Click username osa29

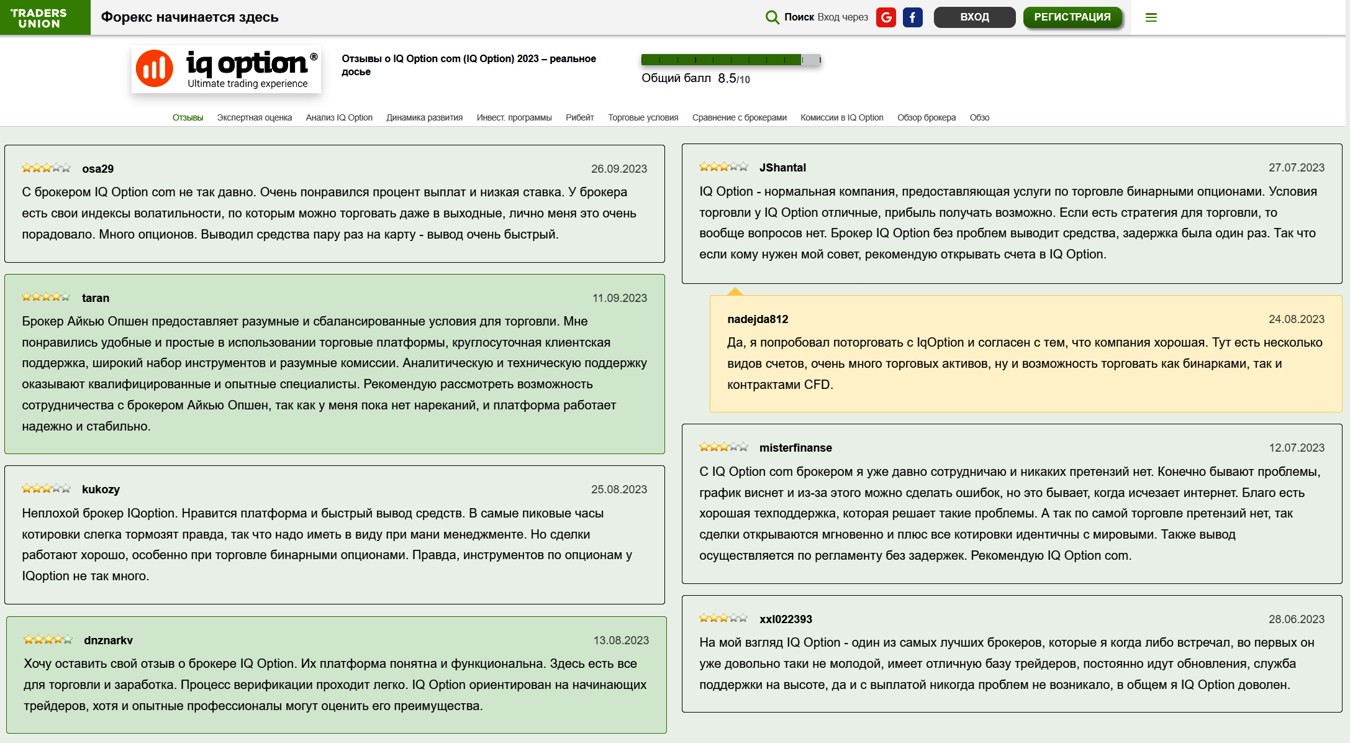[98, 169]
